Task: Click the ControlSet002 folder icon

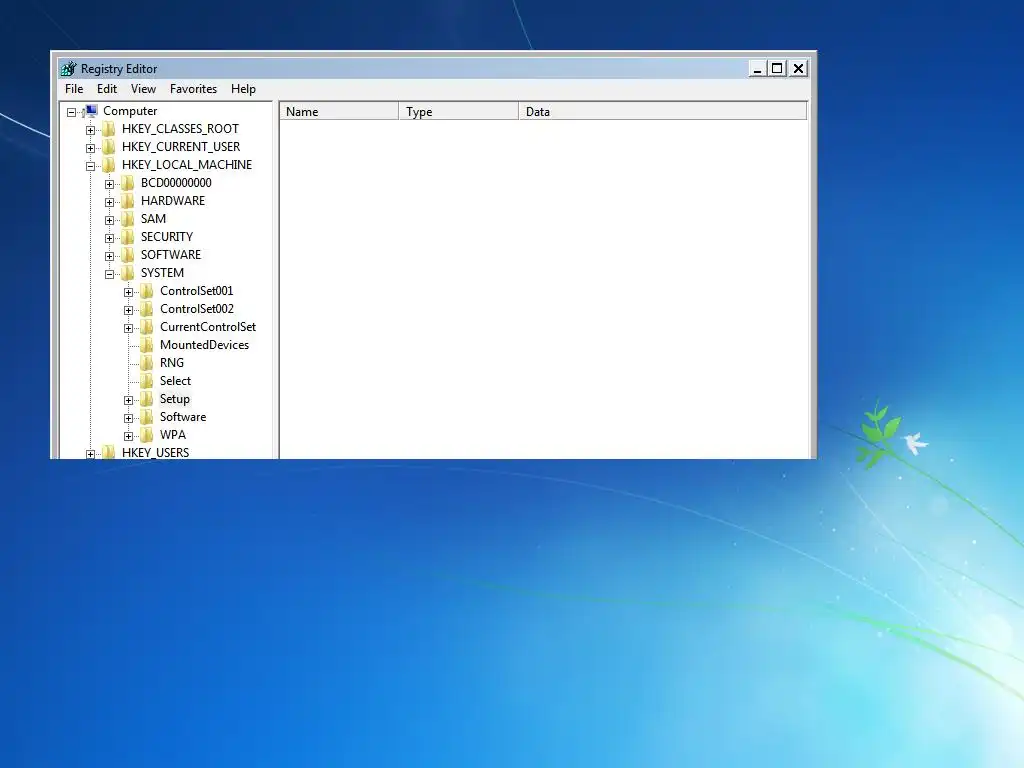Action: click(x=148, y=309)
